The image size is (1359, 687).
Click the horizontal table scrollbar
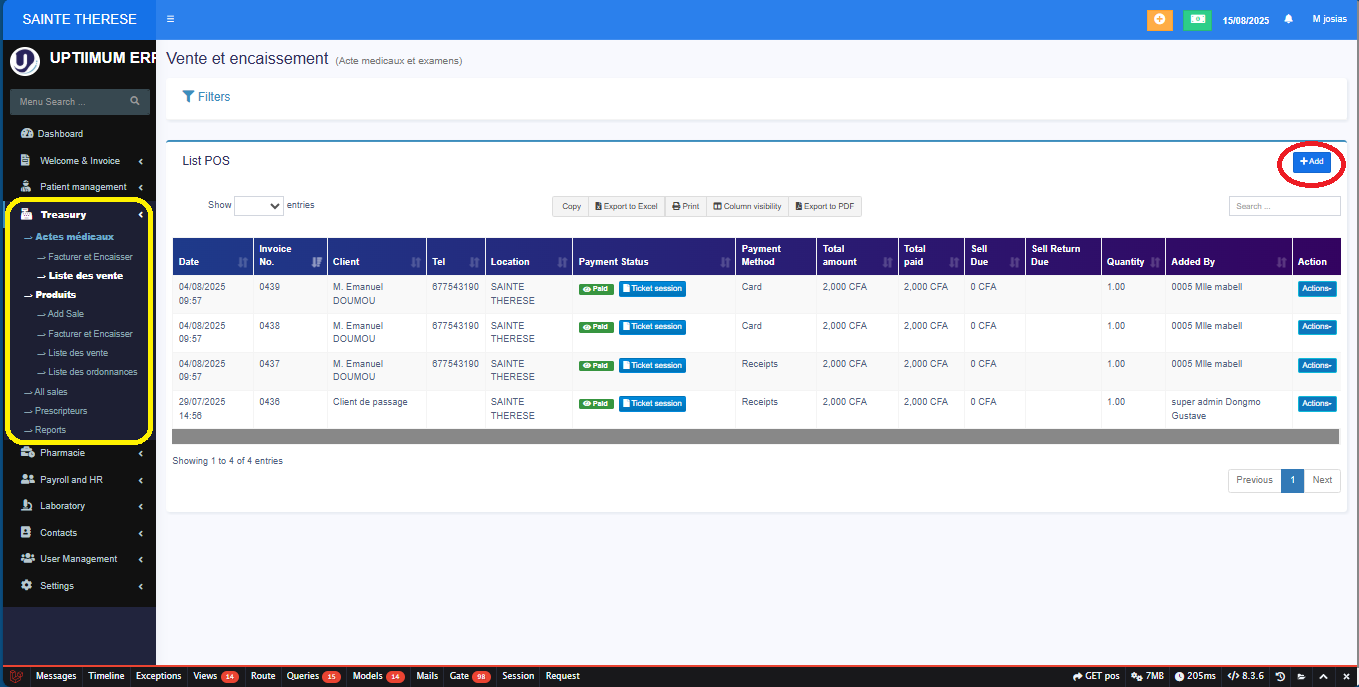click(755, 436)
